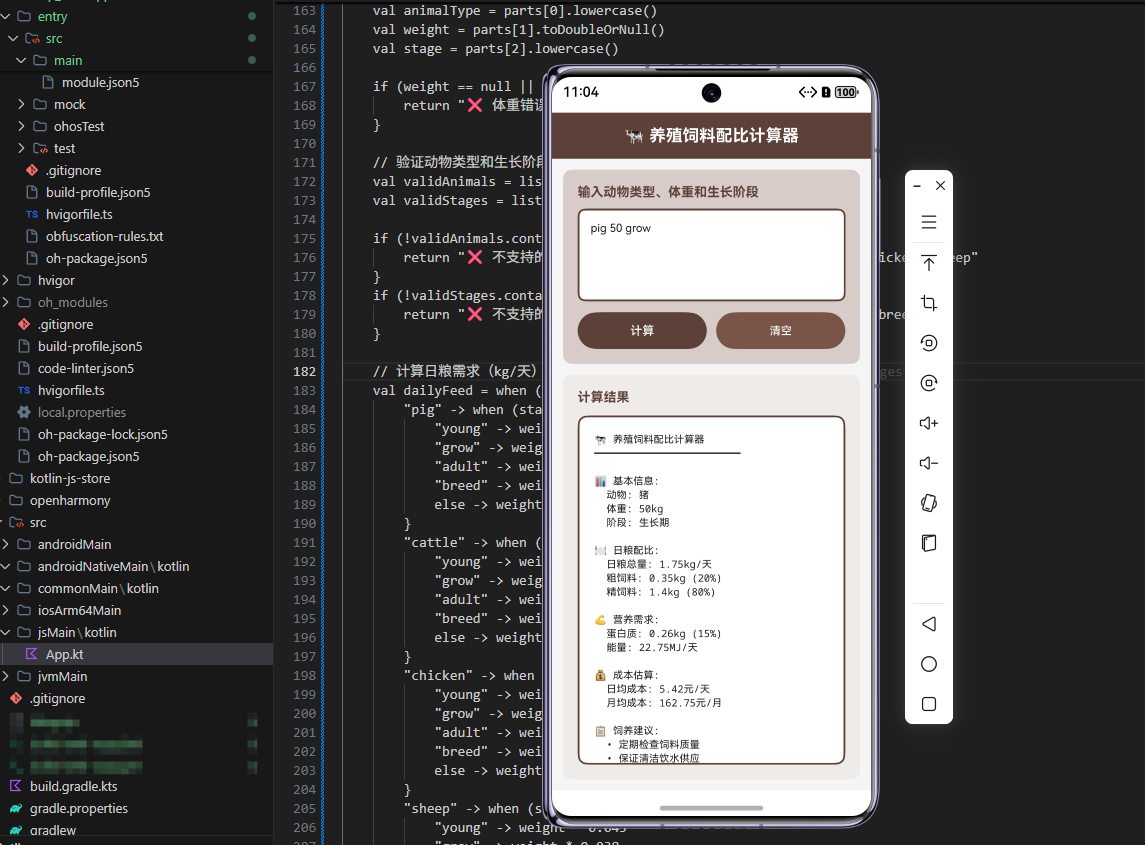Screen dimensions: 1145x845
Task: Open local.properties file
Action: tap(82, 413)
